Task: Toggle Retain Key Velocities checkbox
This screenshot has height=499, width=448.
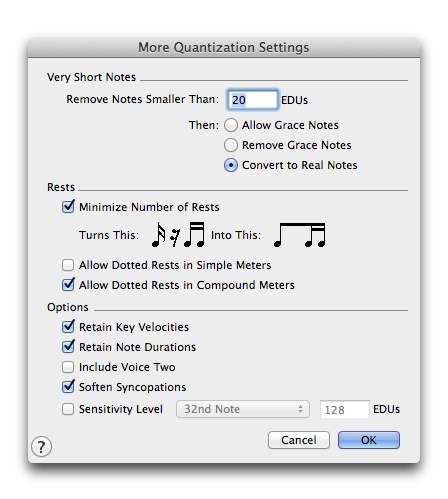Action: point(68,327)
